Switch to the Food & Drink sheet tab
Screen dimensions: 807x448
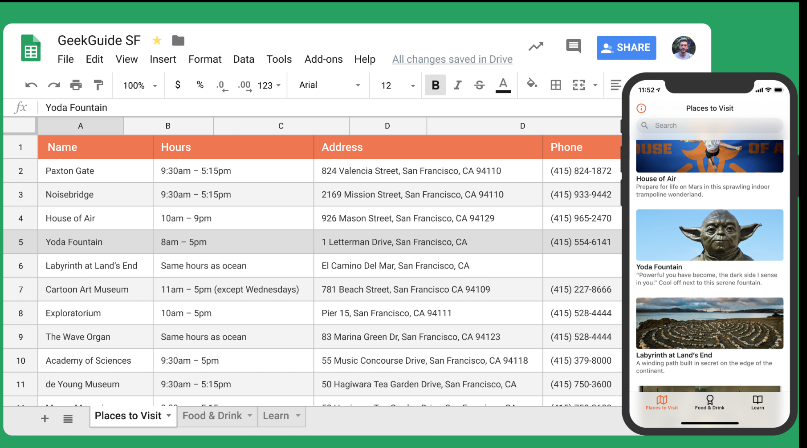click(212, 416)
